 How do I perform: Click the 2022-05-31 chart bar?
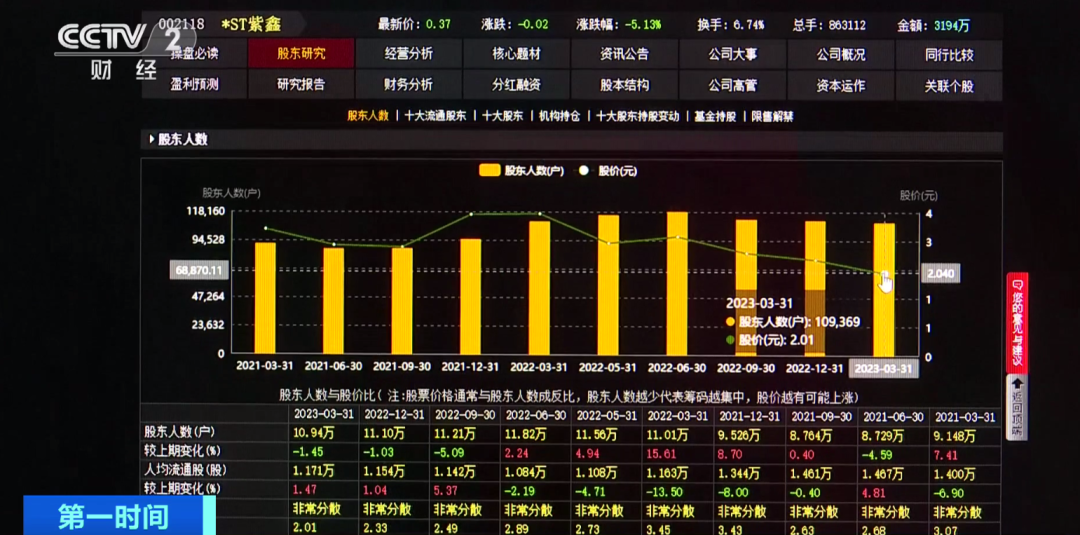[x=608, y=285]
